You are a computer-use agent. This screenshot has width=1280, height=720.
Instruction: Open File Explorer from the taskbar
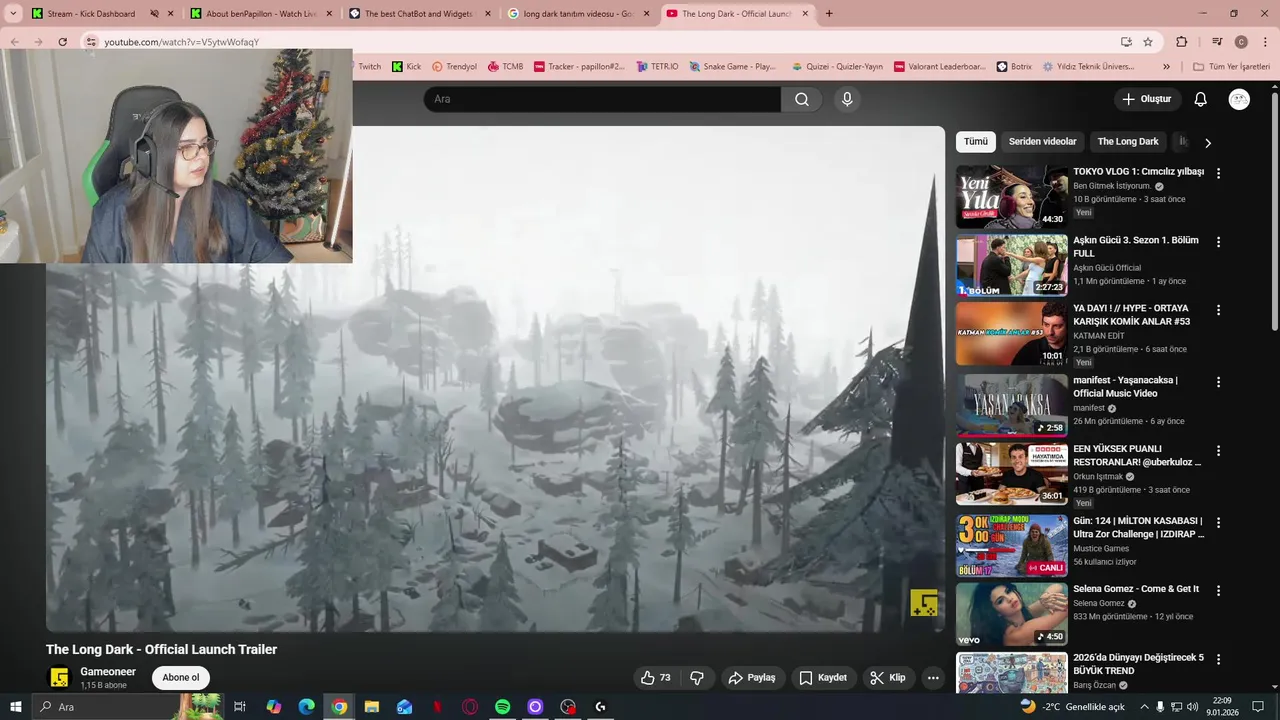[x=372, y=707]
